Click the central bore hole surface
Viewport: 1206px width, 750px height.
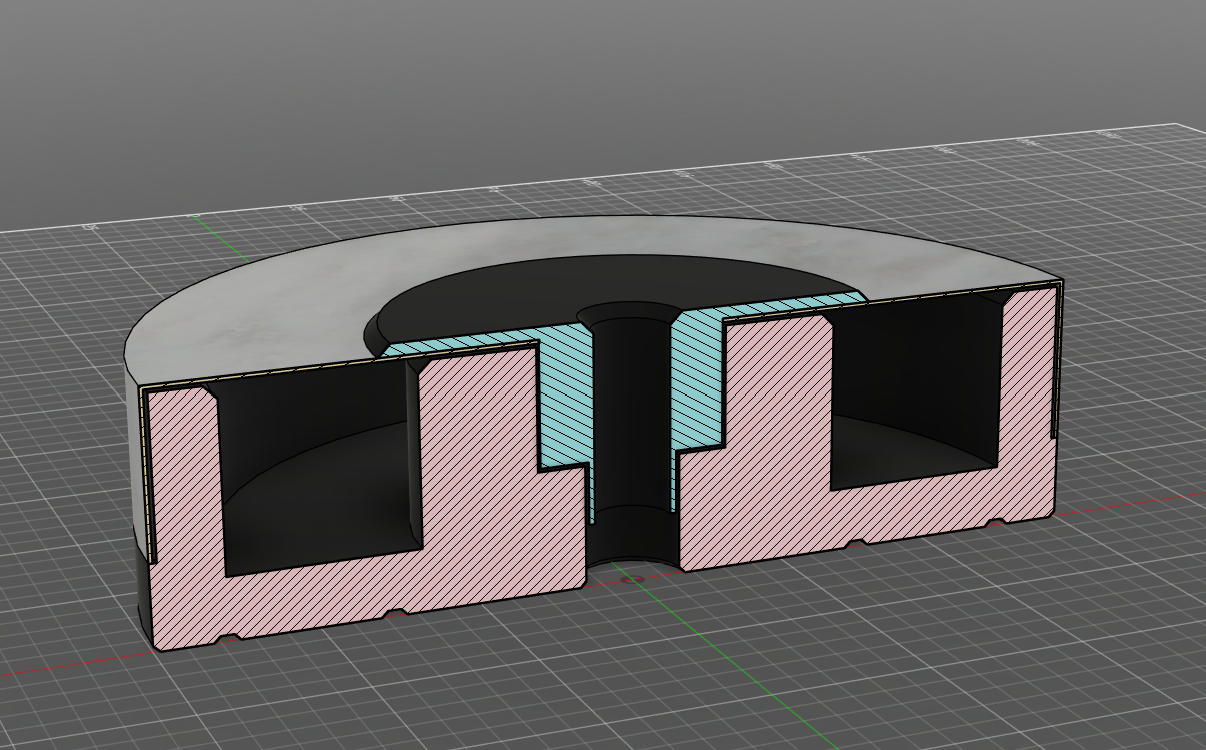(630, 420)
